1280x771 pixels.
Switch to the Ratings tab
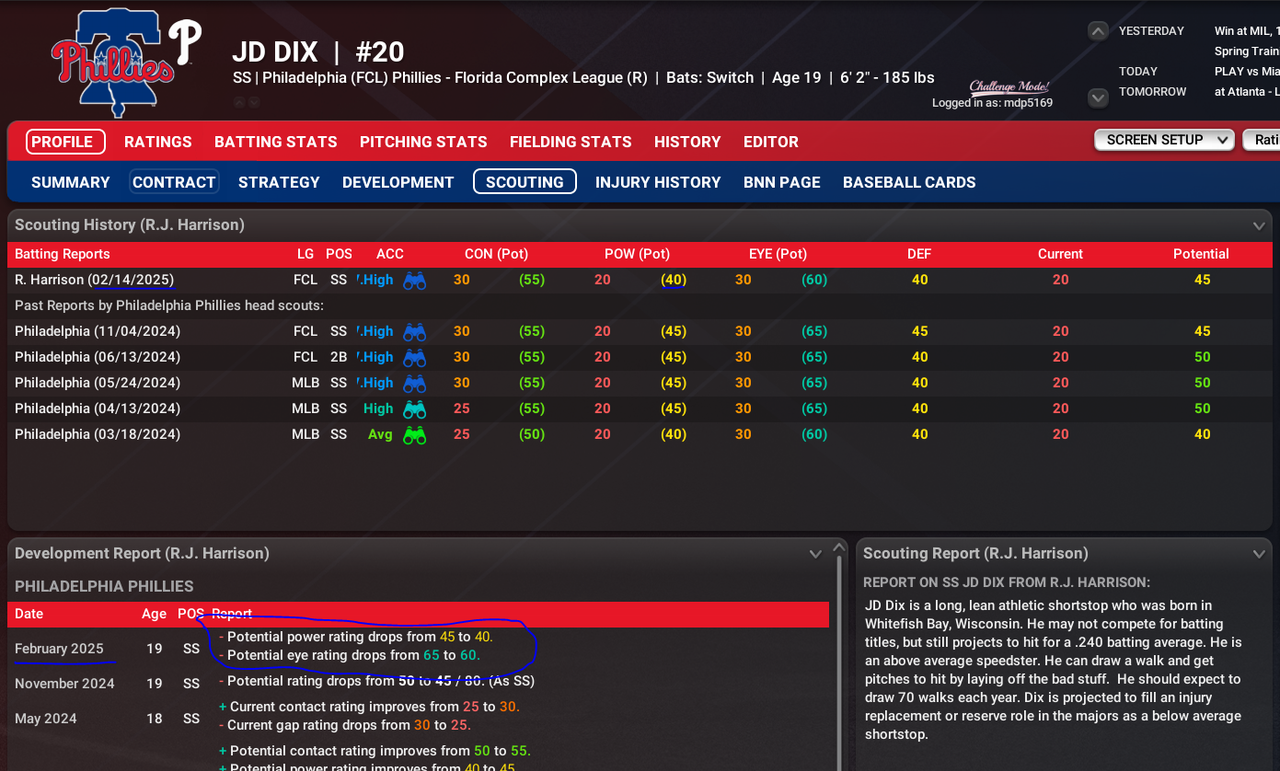click(x=157, y=141)
